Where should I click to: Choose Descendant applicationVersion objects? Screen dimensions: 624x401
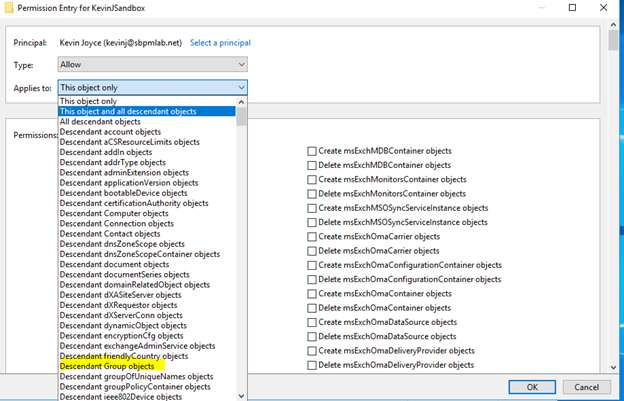click(x=147, y=183)
